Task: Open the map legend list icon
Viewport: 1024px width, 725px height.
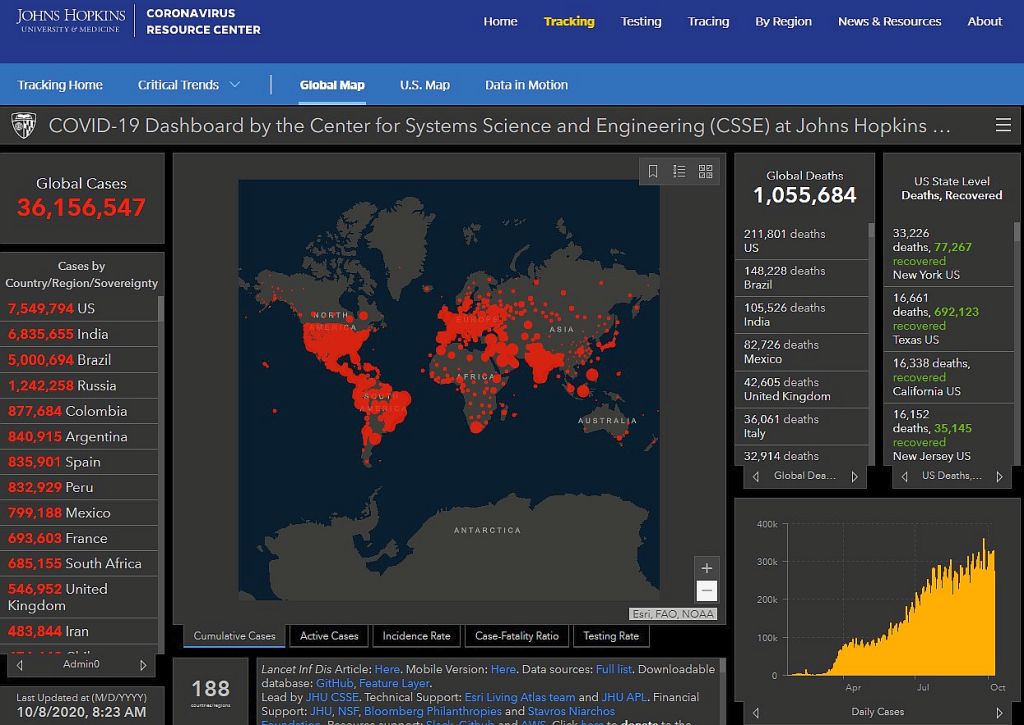Action: pos(679,171)
